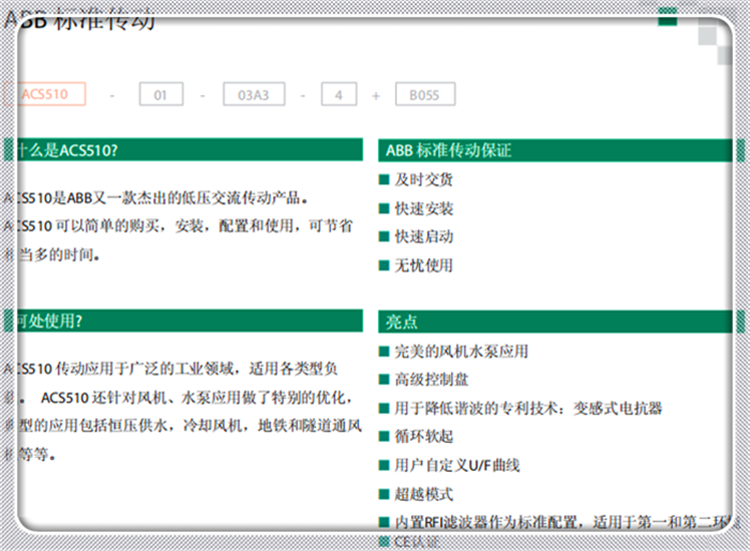This screenshot has width=750, height=551.
Task: Select the 完美的风机水泵应用 bullet item
Action: tap(453, 352)
